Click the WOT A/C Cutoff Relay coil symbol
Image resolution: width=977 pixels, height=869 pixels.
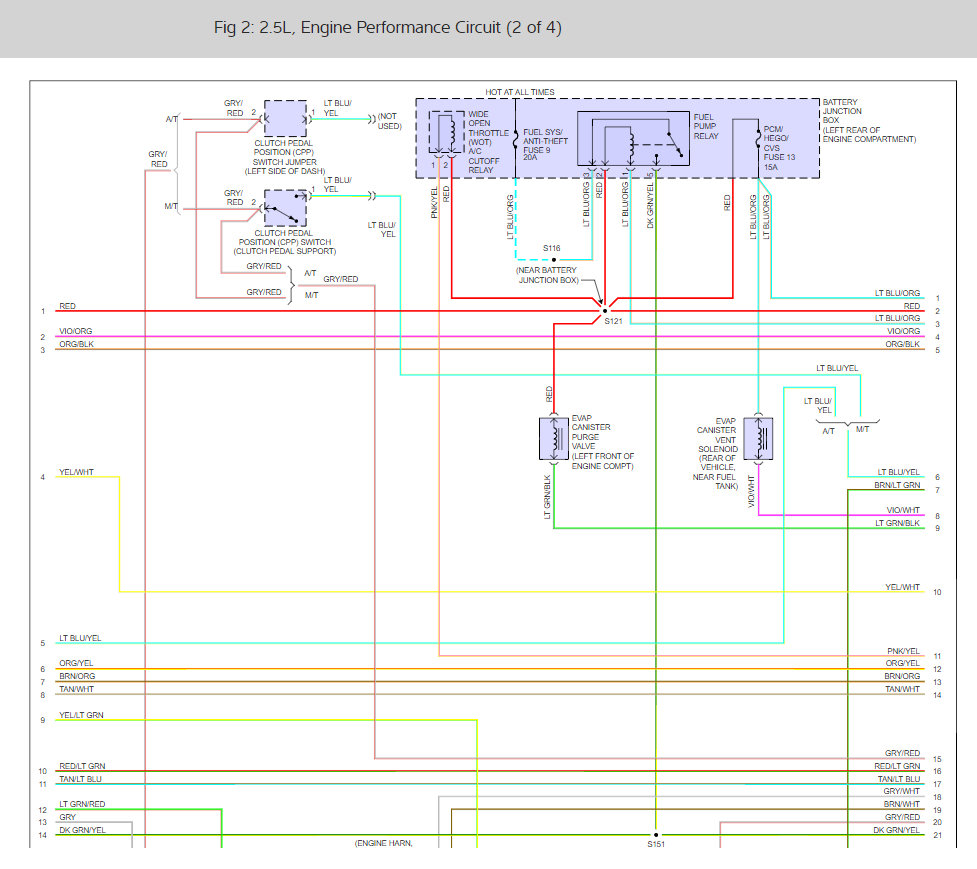point(446,132)
